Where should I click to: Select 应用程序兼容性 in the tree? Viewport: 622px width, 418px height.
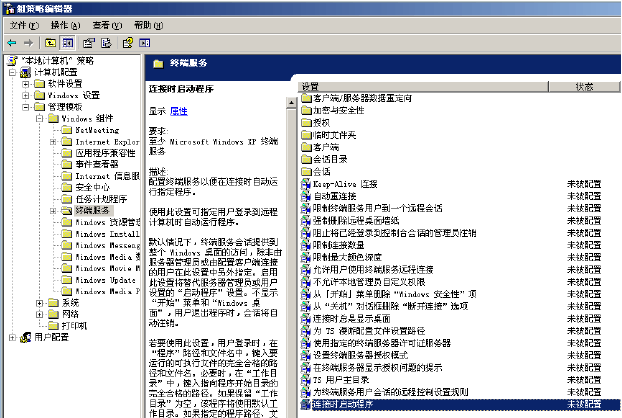click(106, 153)
